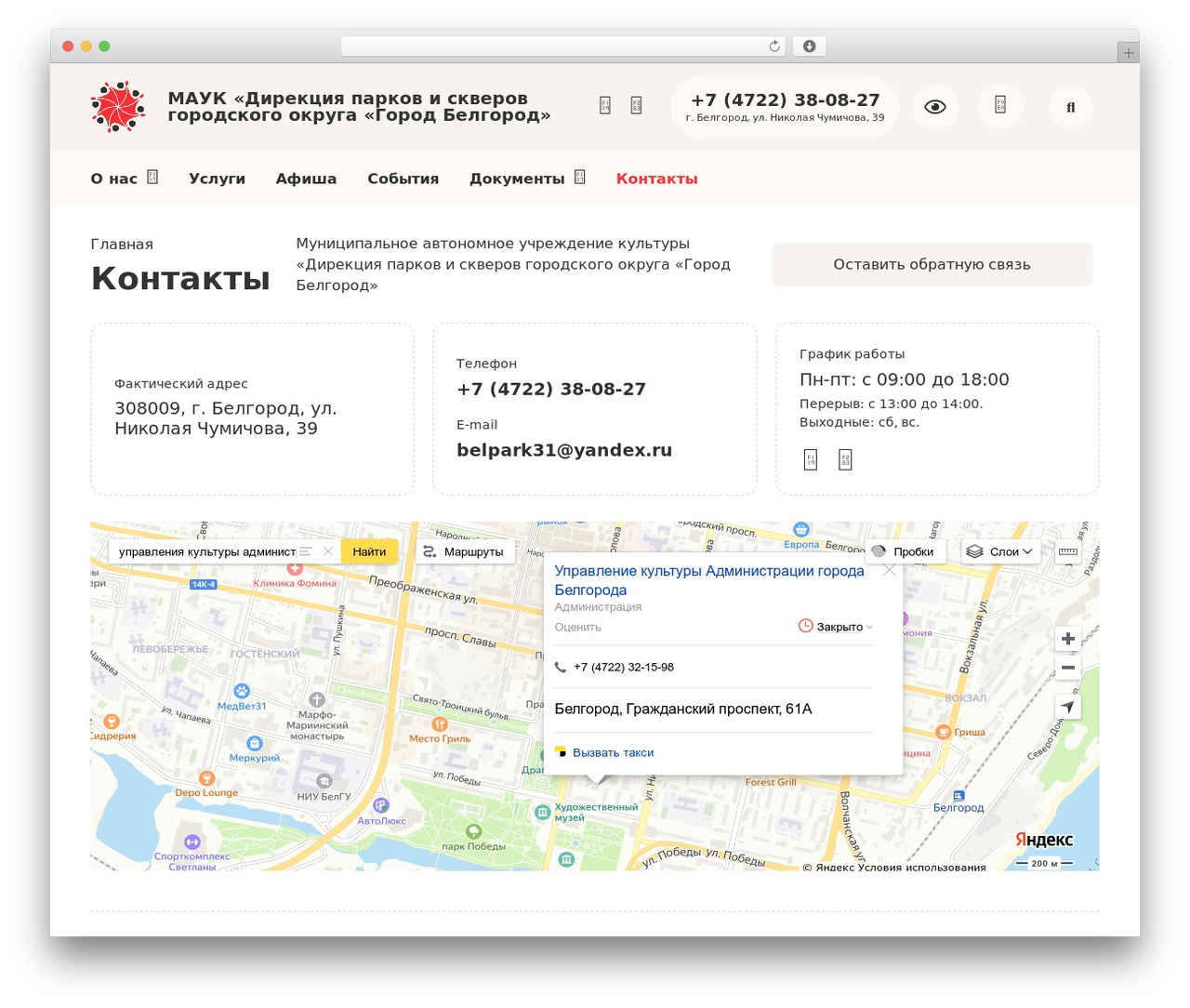Go to the Афиша page
Viewport: 1190px width, 1008px height.
pos(306,179)
